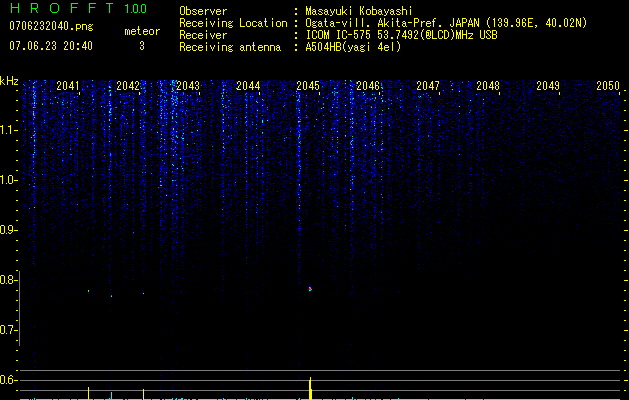Click the 2046 time axis marker
The image size is (629, 400).
coord(368,86)
